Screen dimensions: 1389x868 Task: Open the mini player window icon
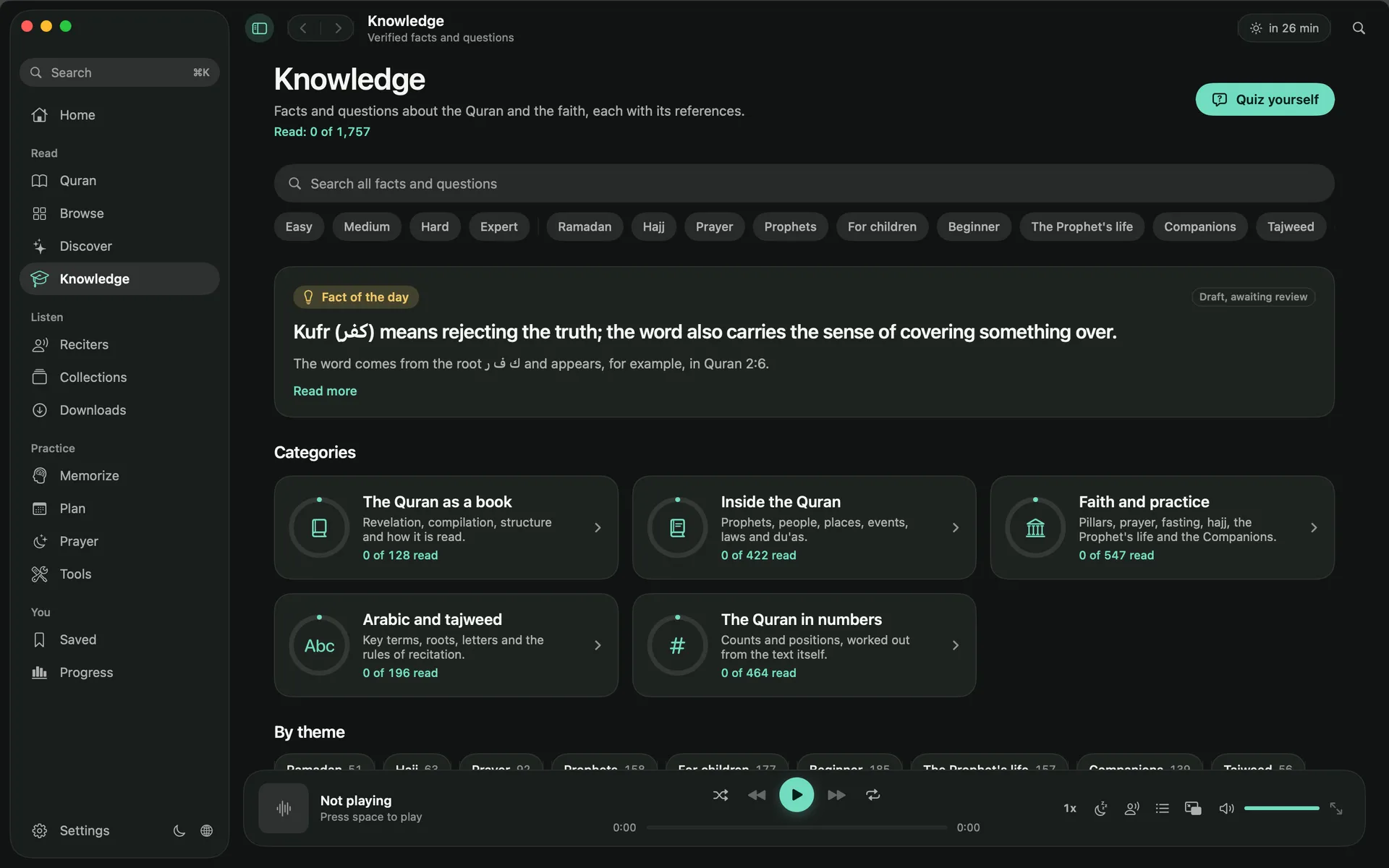(1193, 809)
